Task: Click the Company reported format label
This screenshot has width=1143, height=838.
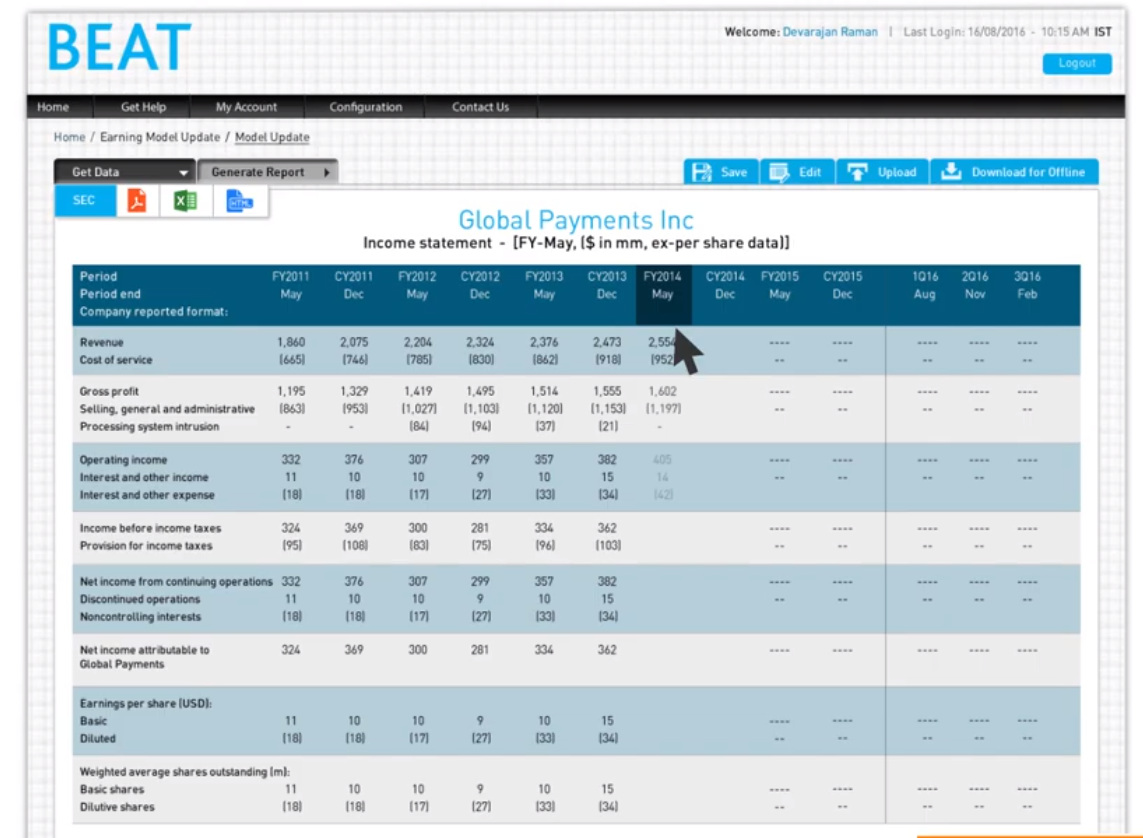Action: pyautogui.click(x=154, y=312)
